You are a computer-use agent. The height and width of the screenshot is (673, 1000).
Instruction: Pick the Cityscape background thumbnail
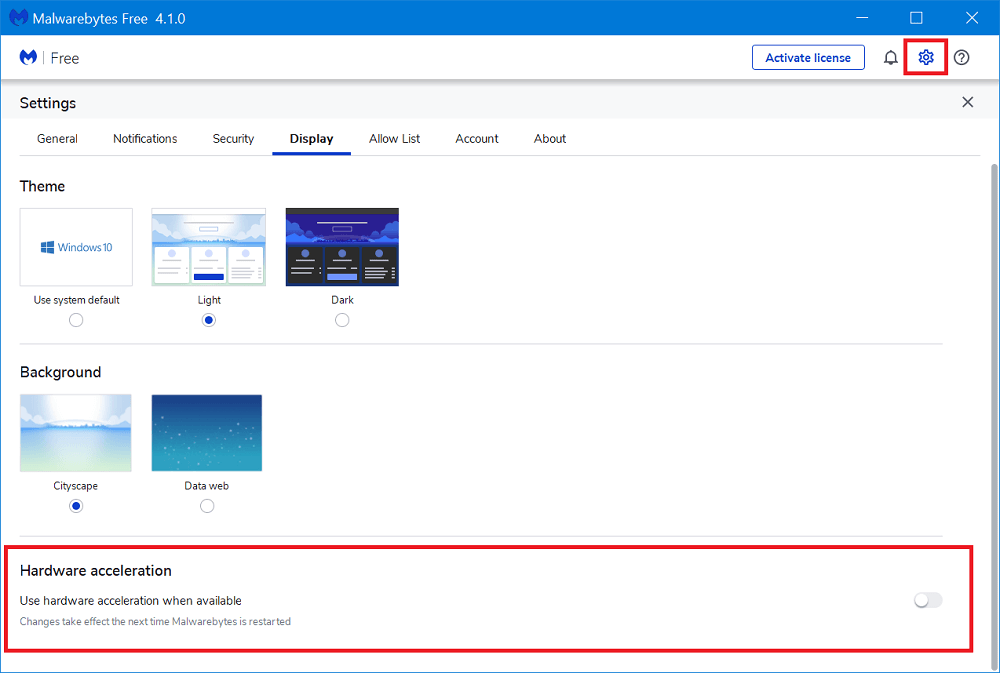point(76,433)
